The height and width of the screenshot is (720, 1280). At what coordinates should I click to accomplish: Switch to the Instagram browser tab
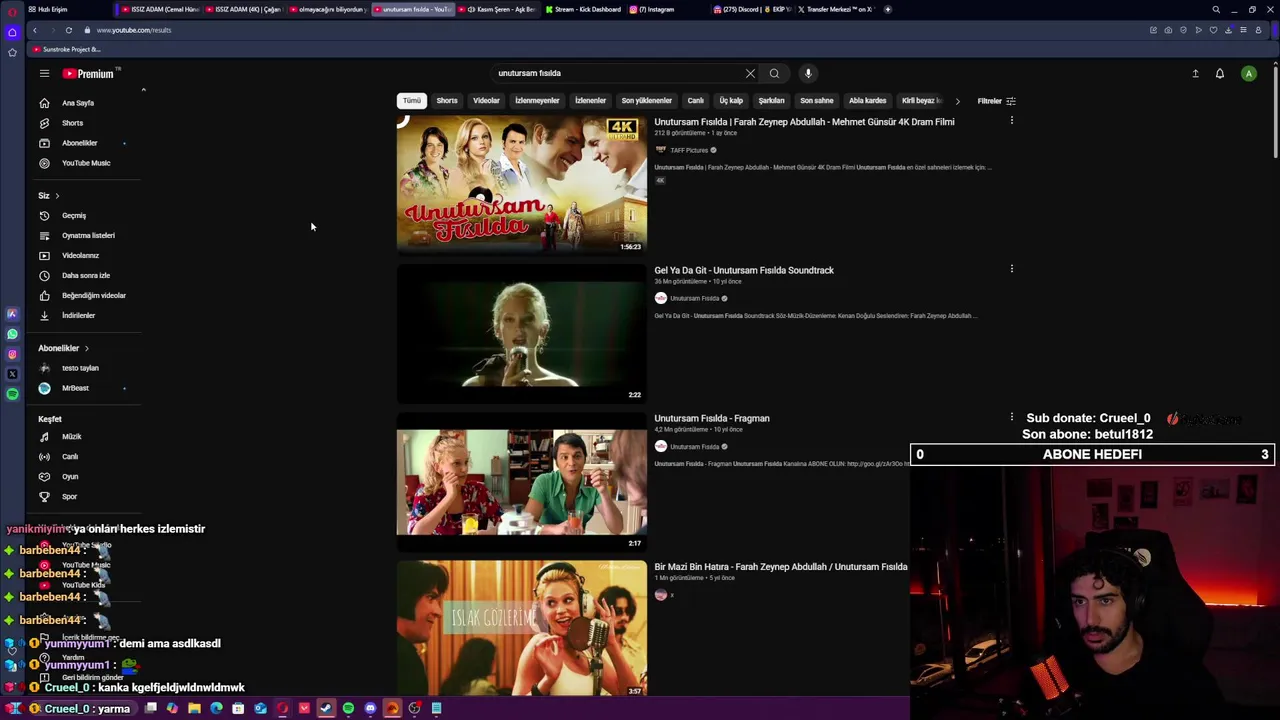click(654, 9)
